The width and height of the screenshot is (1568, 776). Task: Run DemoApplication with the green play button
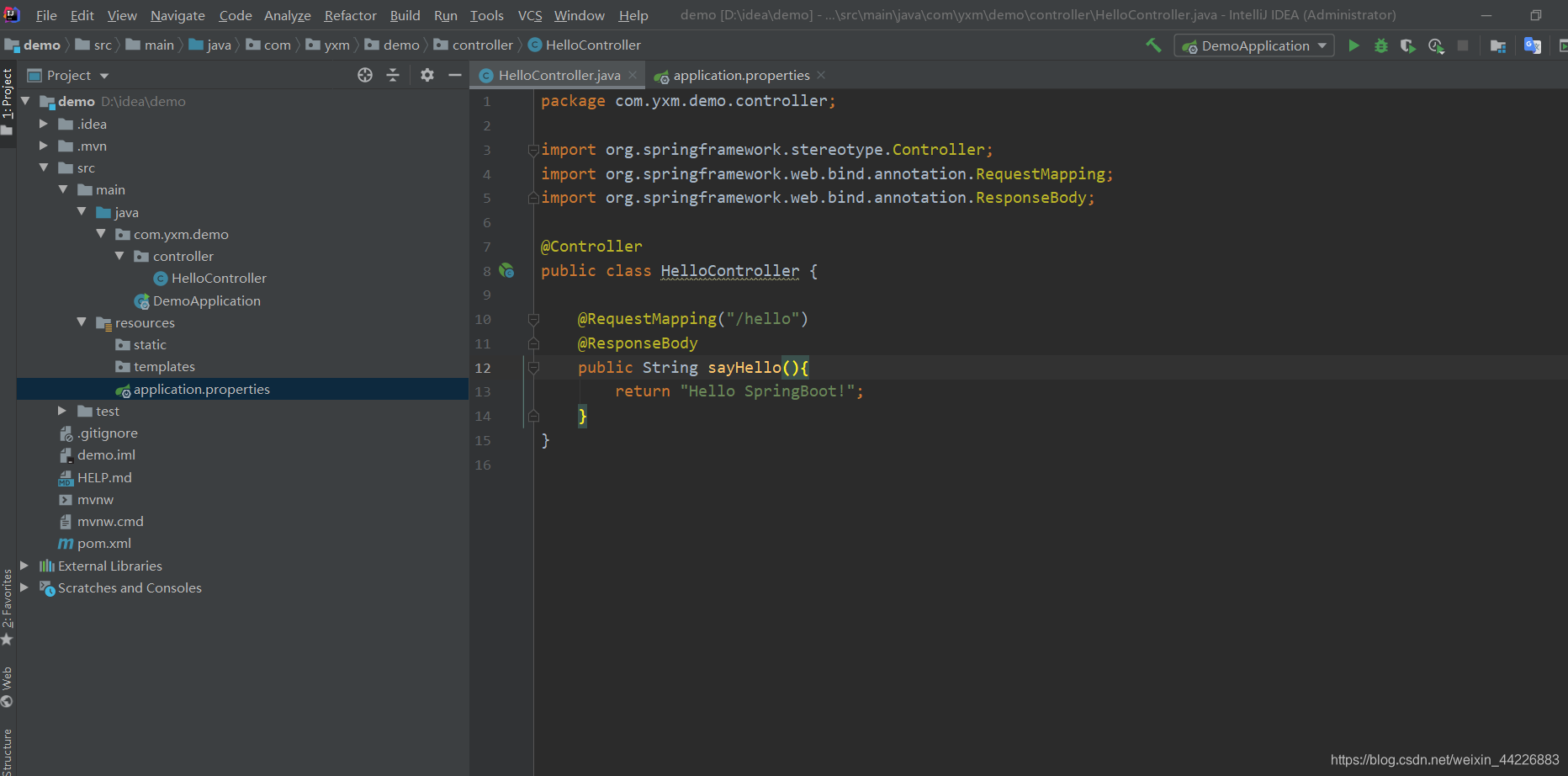(1353, 45)
